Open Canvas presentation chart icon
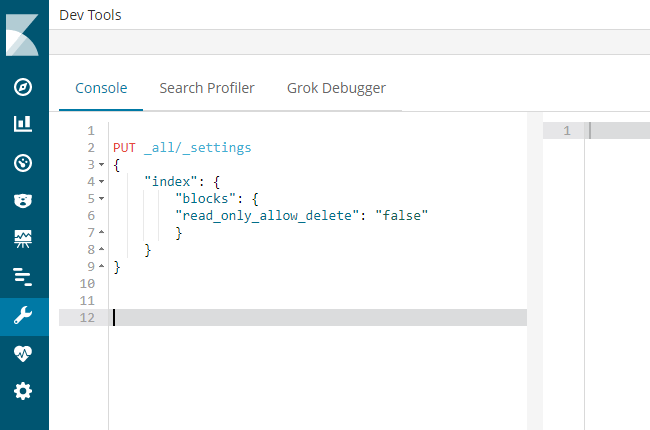 [23, 239]
